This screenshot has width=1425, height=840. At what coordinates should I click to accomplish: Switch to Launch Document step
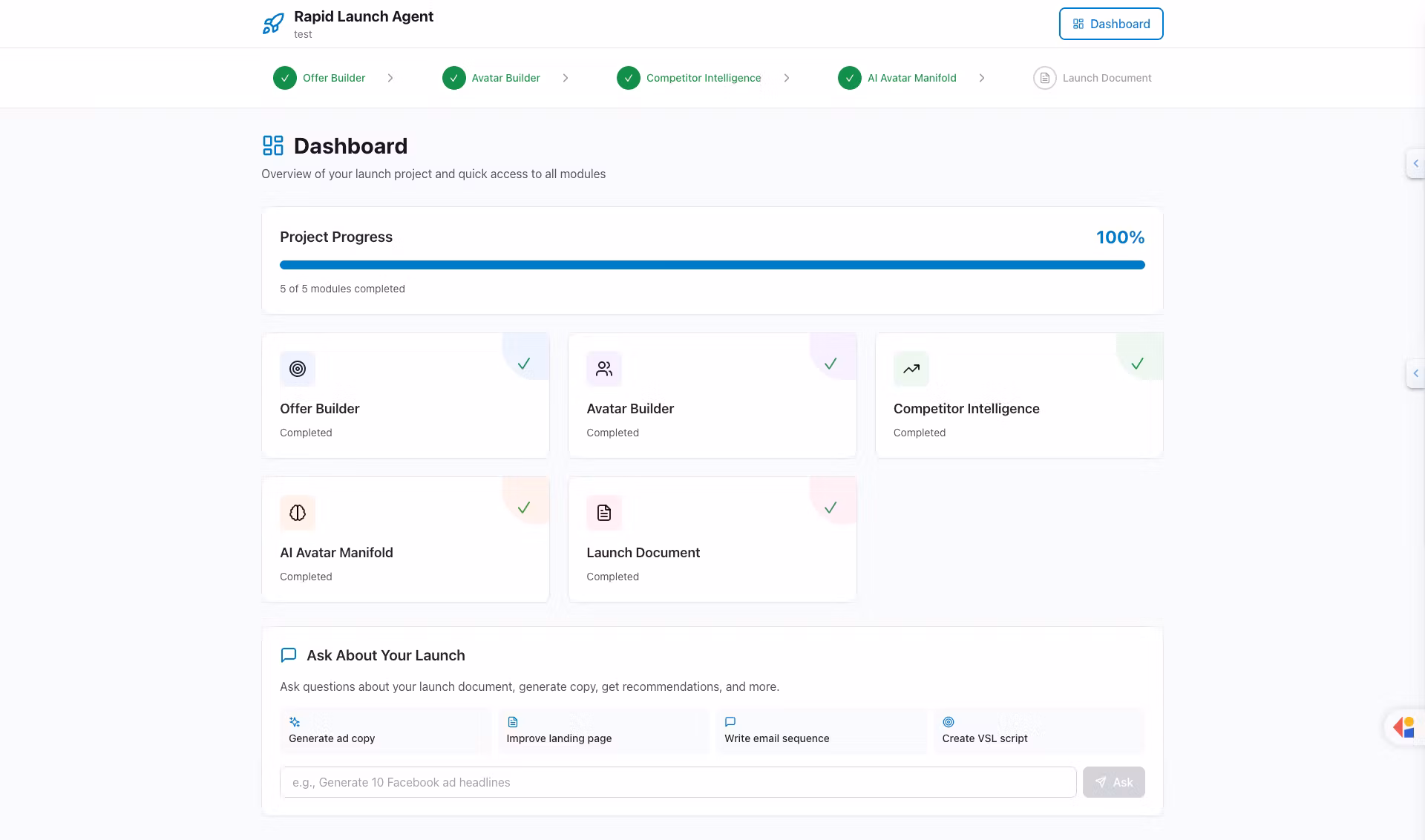tap(1106, 78)
